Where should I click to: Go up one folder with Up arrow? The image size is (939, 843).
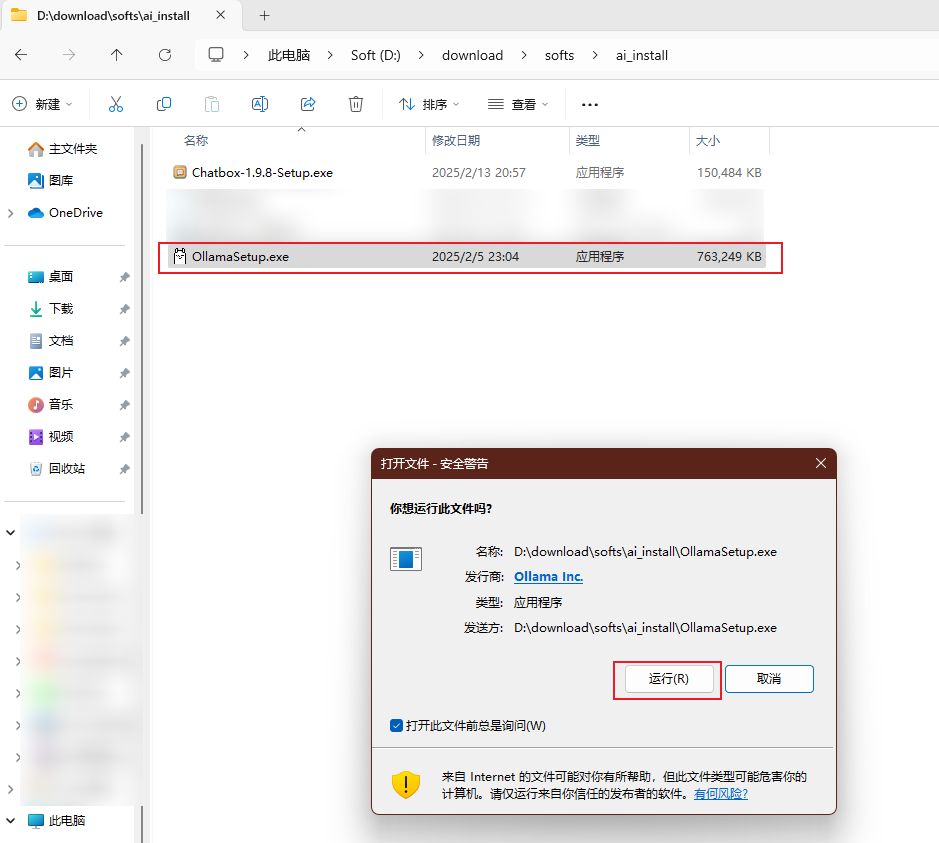click(x=117, y=55)
